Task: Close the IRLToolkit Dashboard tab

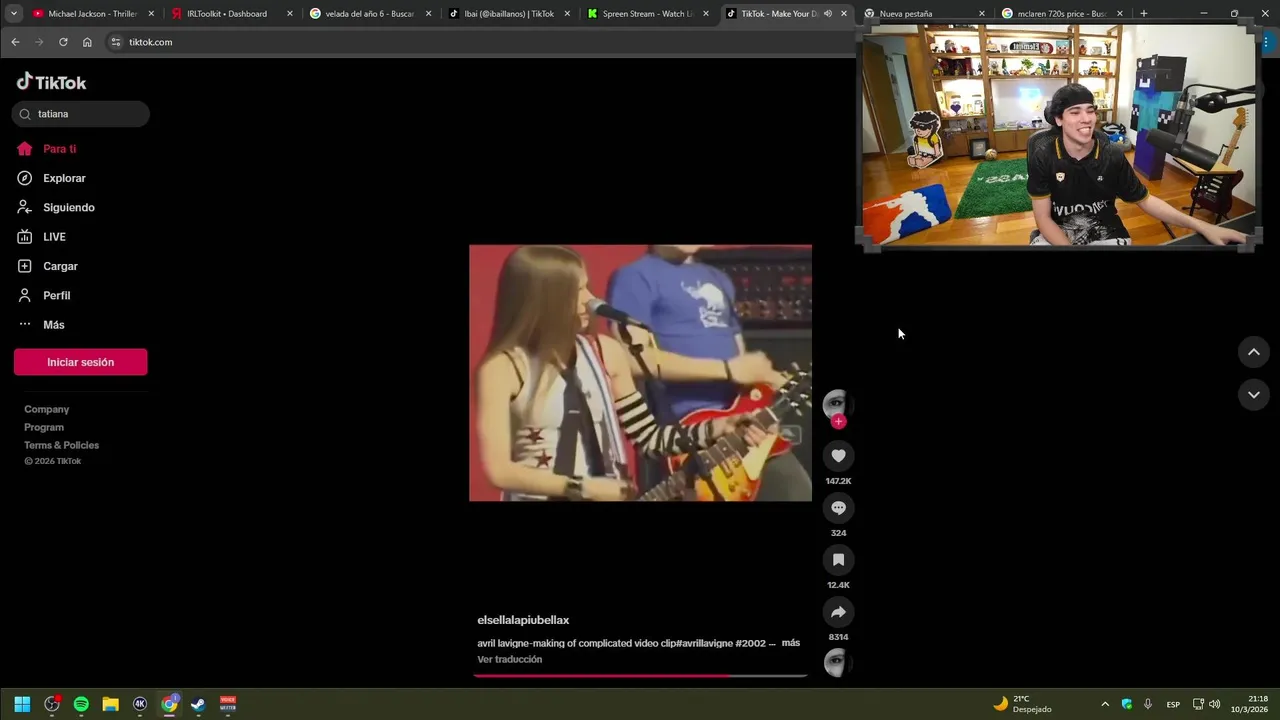Action: [290, 14]
